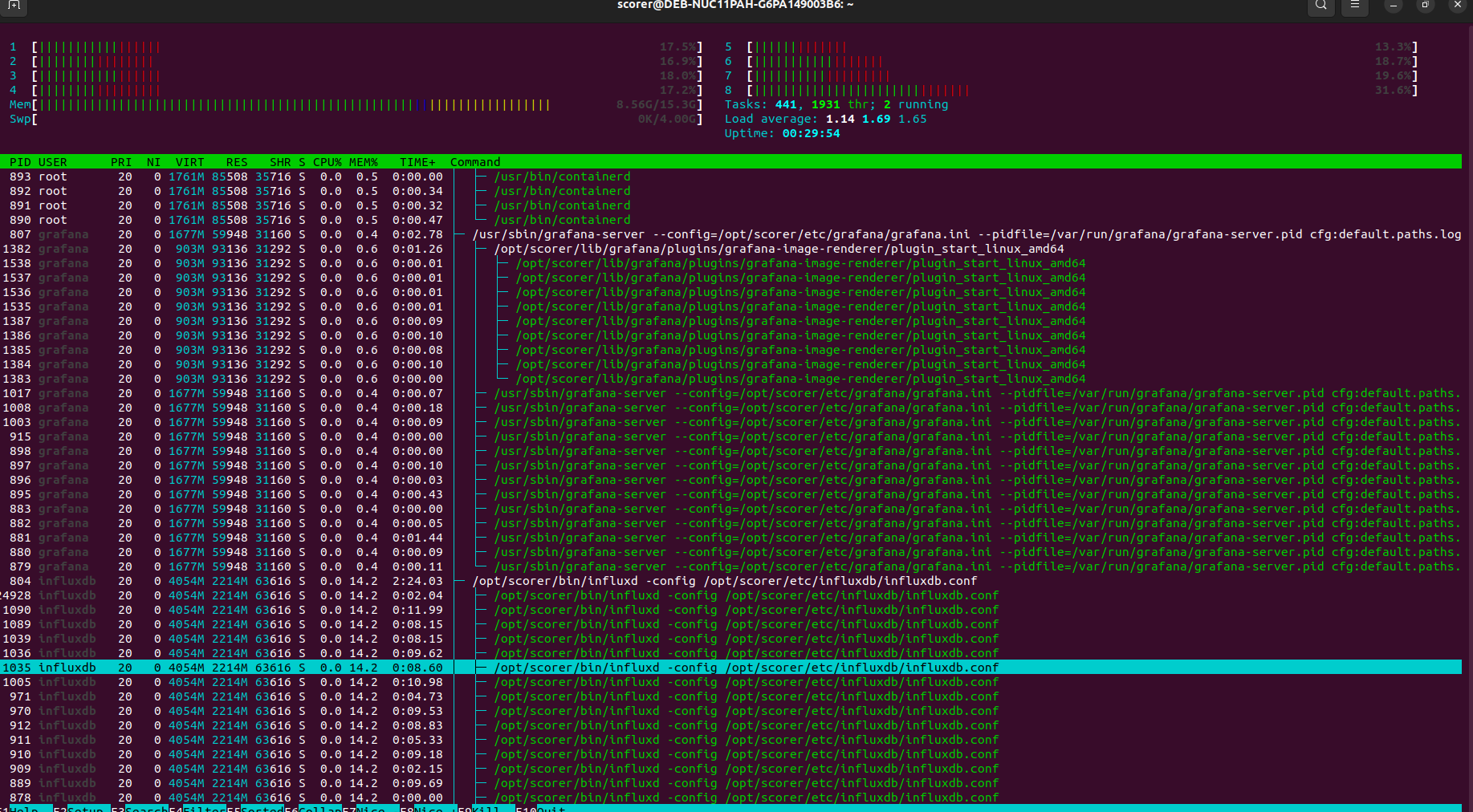Select the influxd thread PID 971
1473x812 pixels.
tap(730, 696)
